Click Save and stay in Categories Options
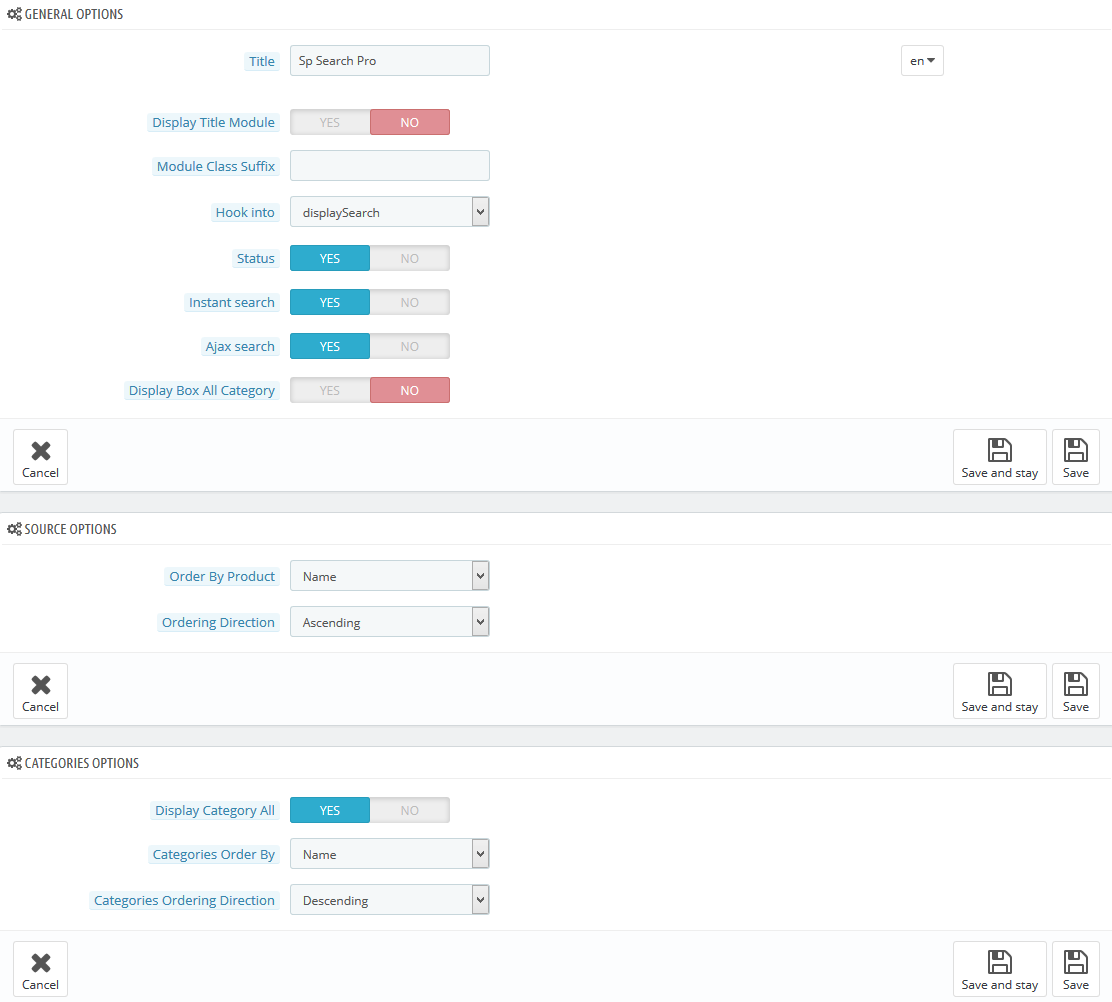 999,969
